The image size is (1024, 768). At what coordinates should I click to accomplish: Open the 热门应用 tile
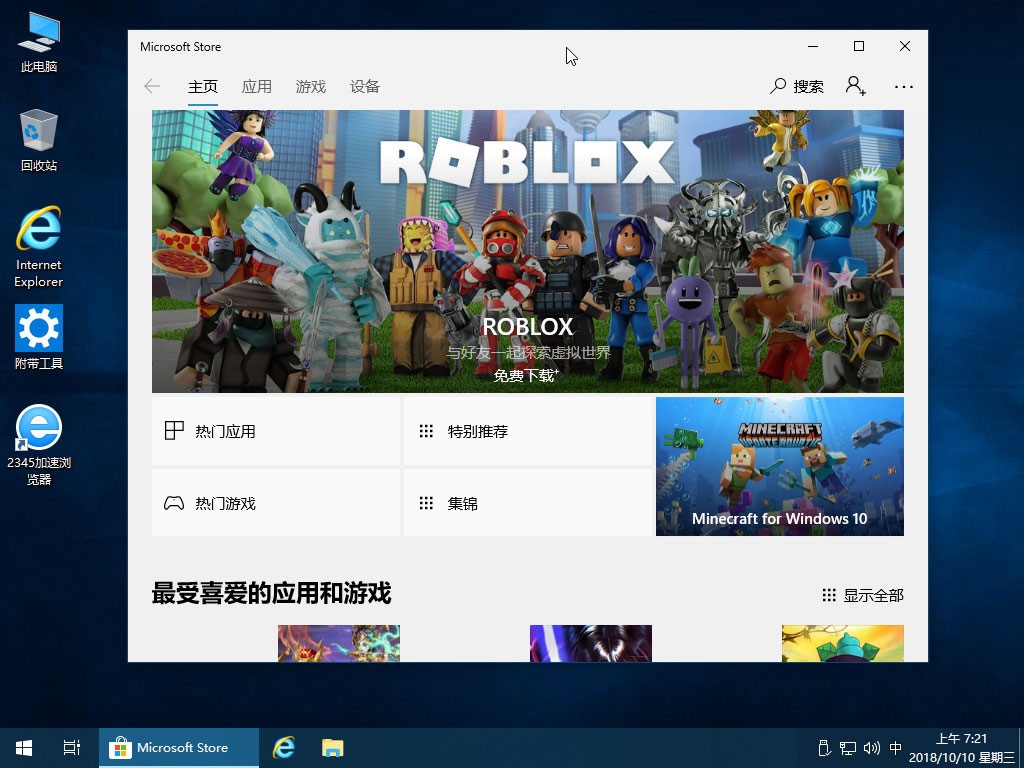(x=276, y=431)
